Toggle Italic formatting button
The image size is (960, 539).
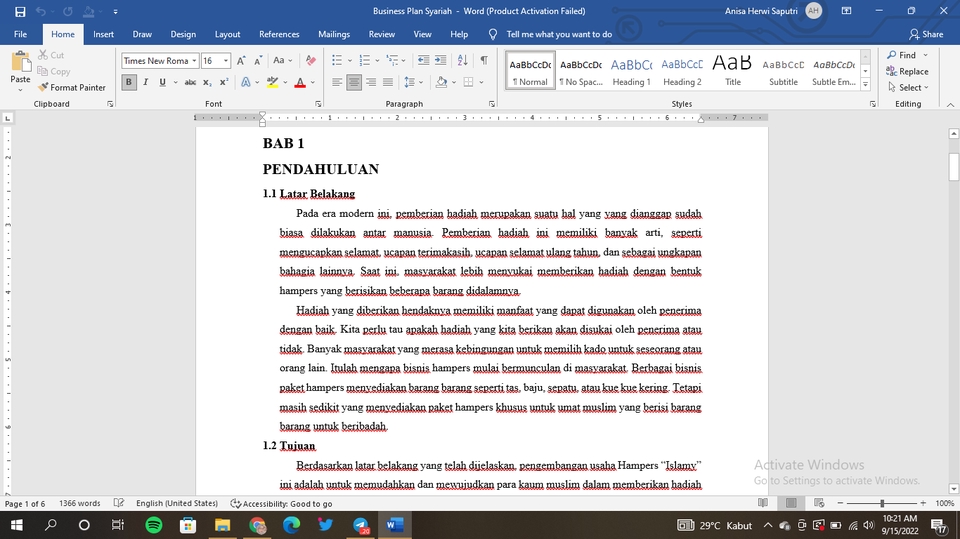[146, 82]
